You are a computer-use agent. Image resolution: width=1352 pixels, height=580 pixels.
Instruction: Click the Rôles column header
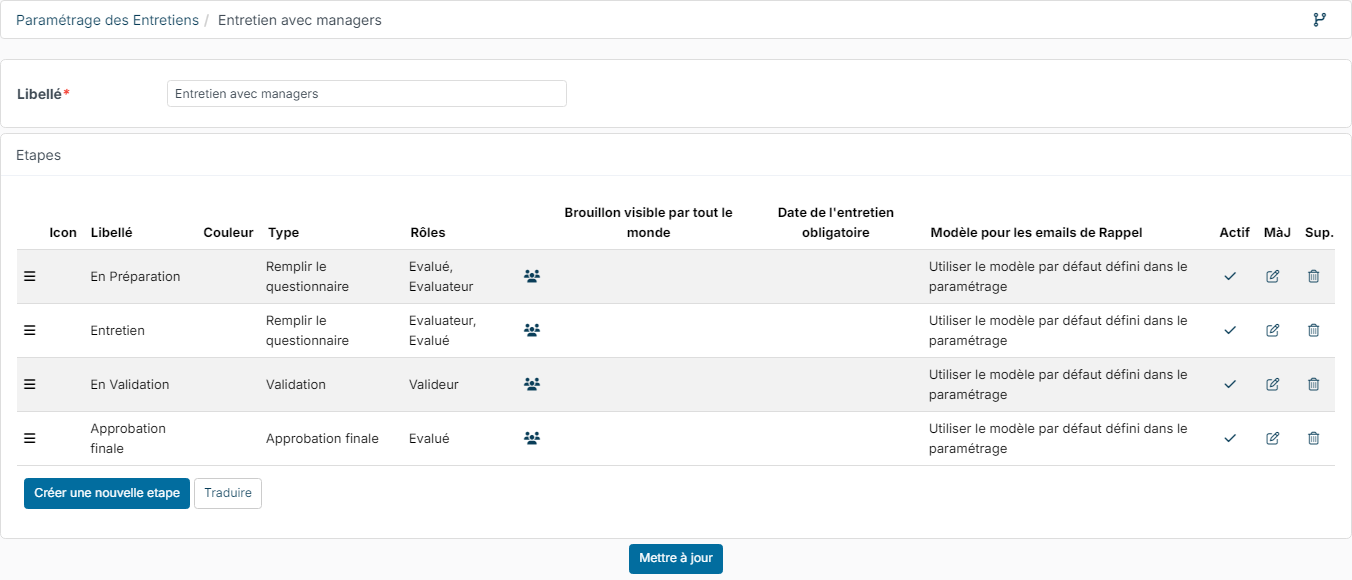click(x=428, y=232)
